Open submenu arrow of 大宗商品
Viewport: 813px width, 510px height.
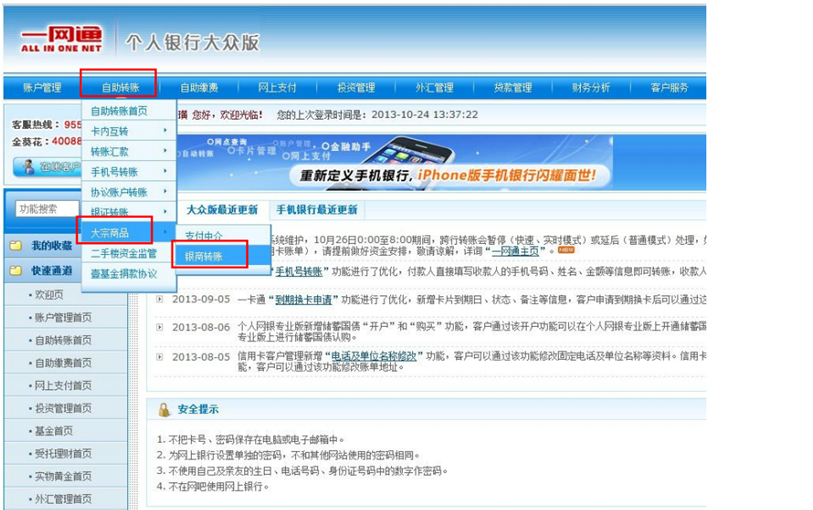point(165,231)
